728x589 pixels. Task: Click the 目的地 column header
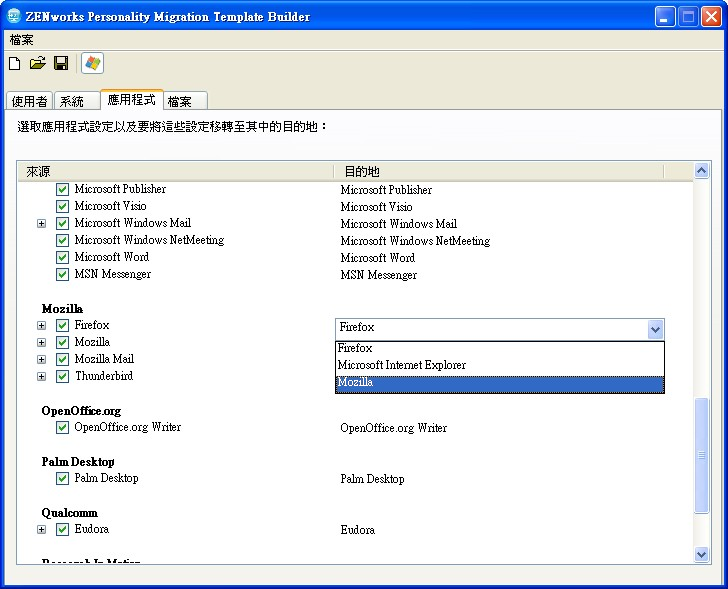(x=499, y=172)
